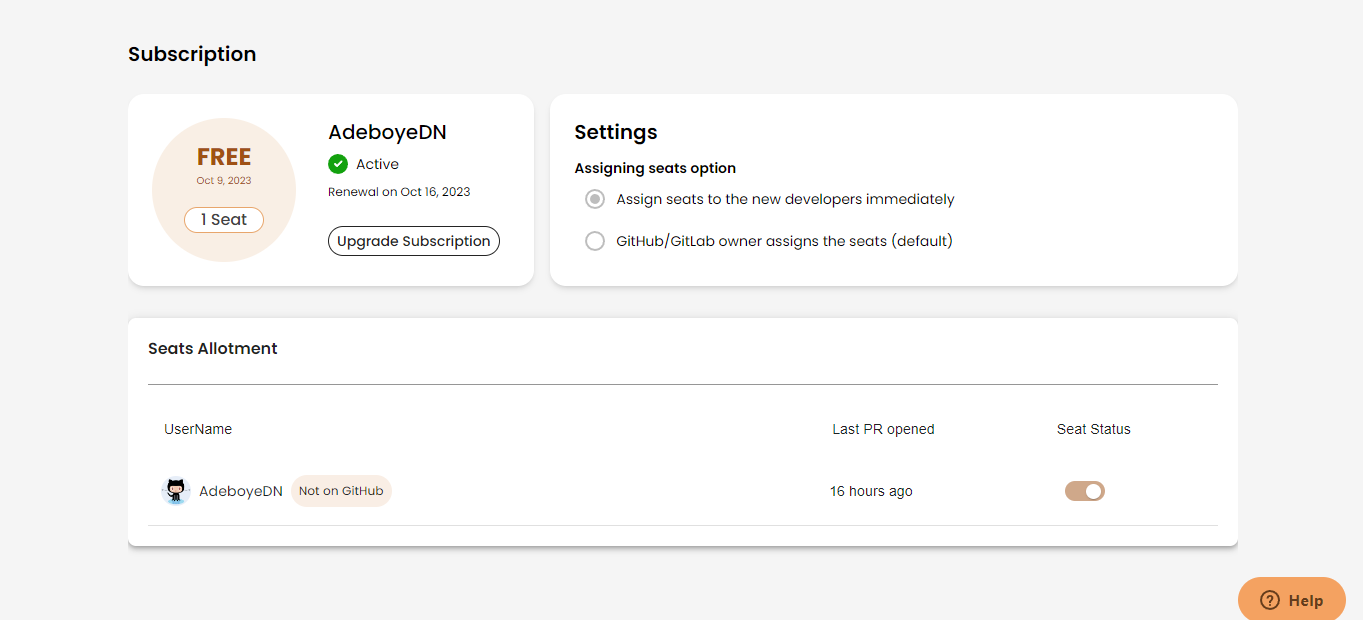Toggle the seat status switch for AdeboyeDN
Image resolution: width=1363 pixels, height=620 pixels.
pos(1084,491)
